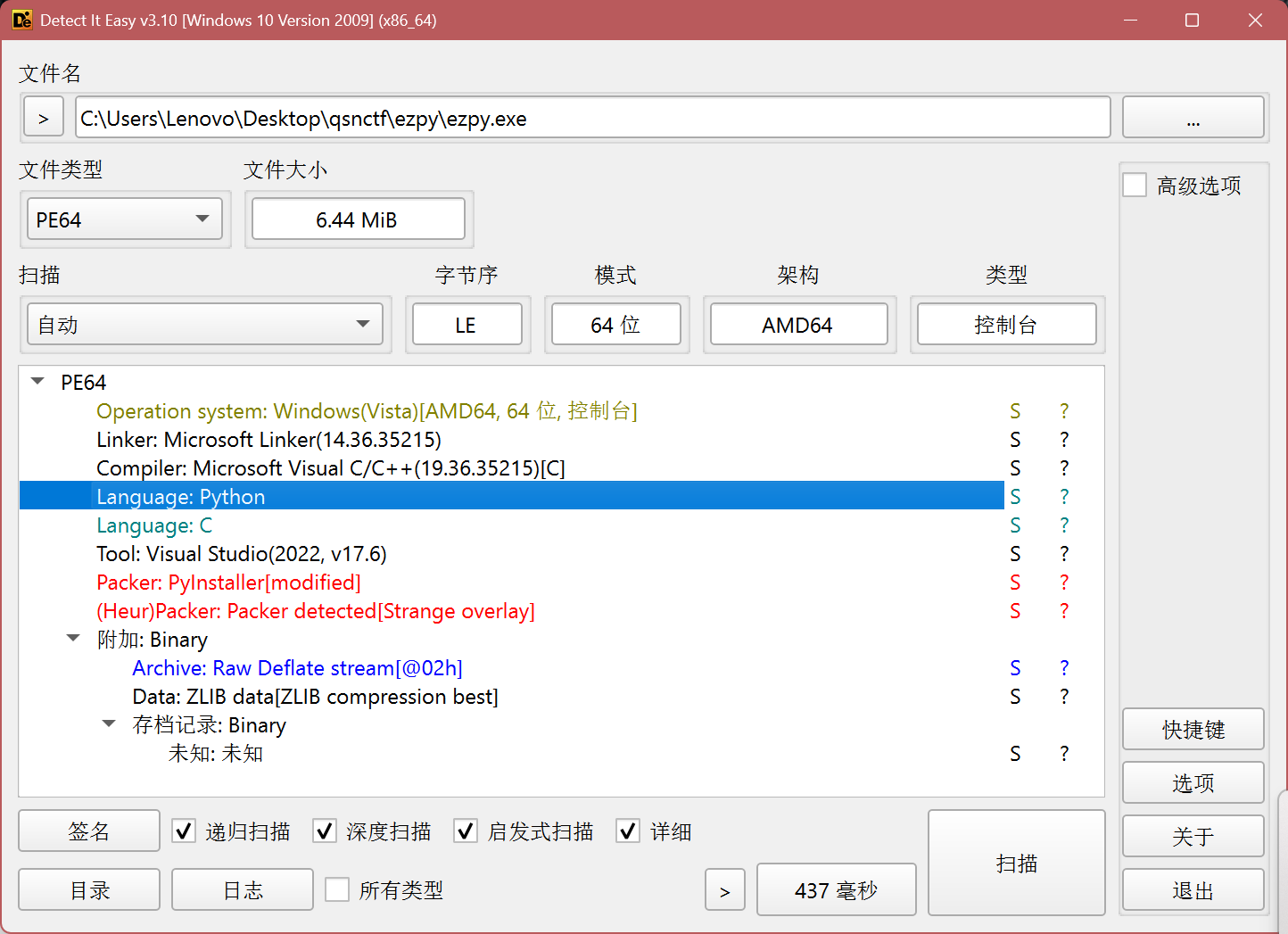The width and height of the screenshot is (1288, 934).
Task: Click ? link on 未知: 未知 row
Action: 1064,753
